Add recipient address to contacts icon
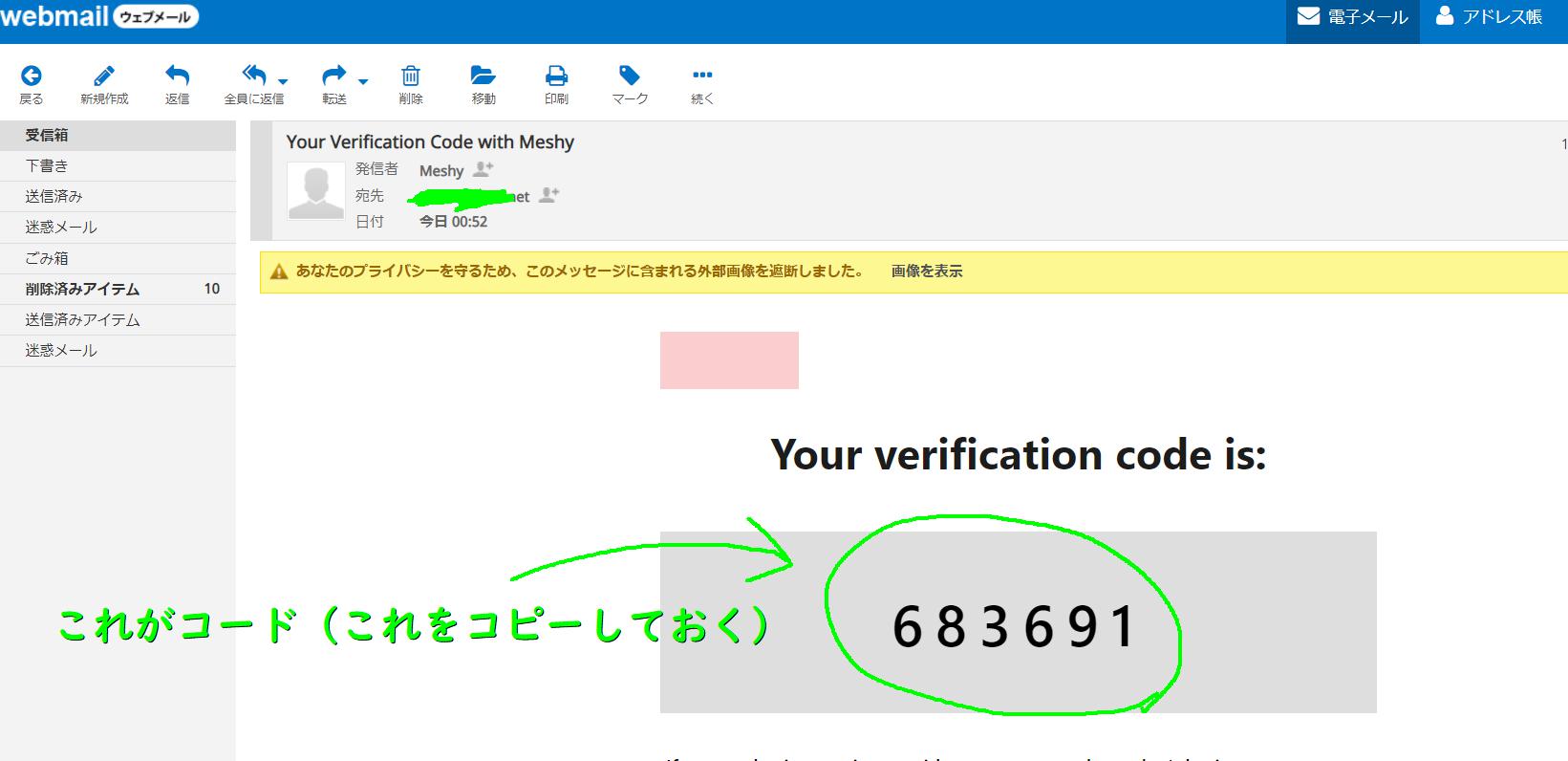 pos(548,195)
